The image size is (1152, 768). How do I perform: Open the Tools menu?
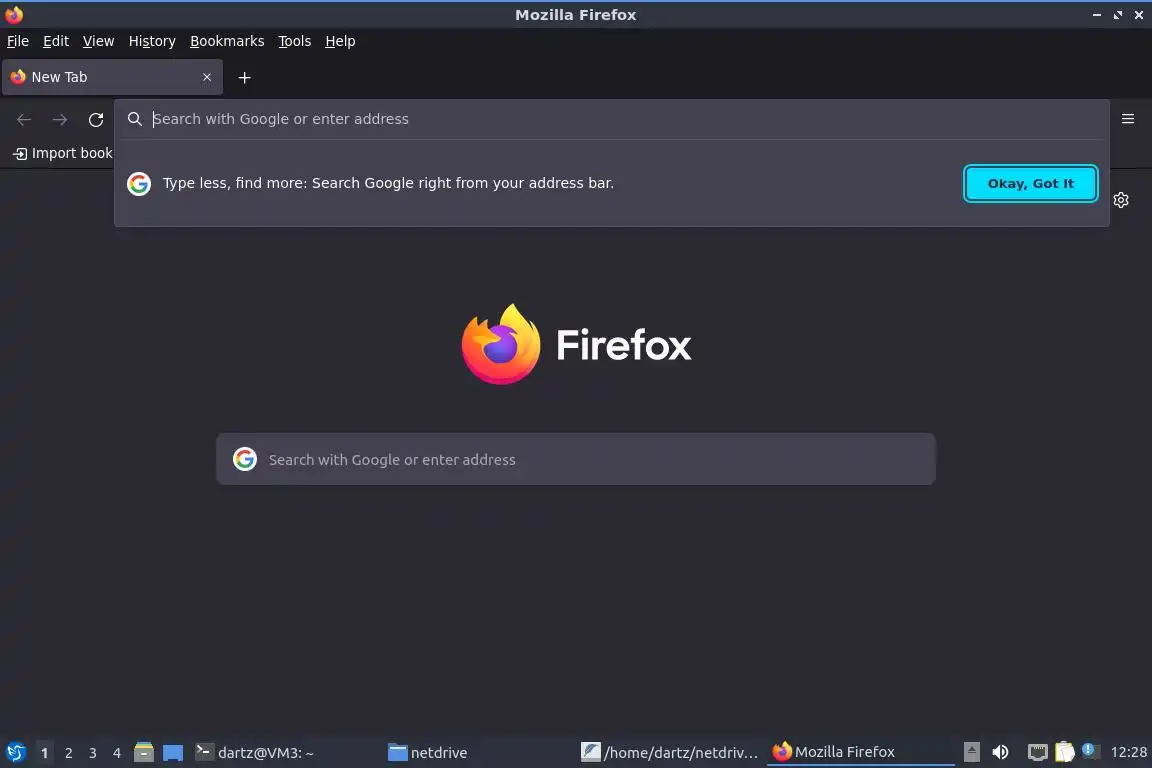(295, 41)
